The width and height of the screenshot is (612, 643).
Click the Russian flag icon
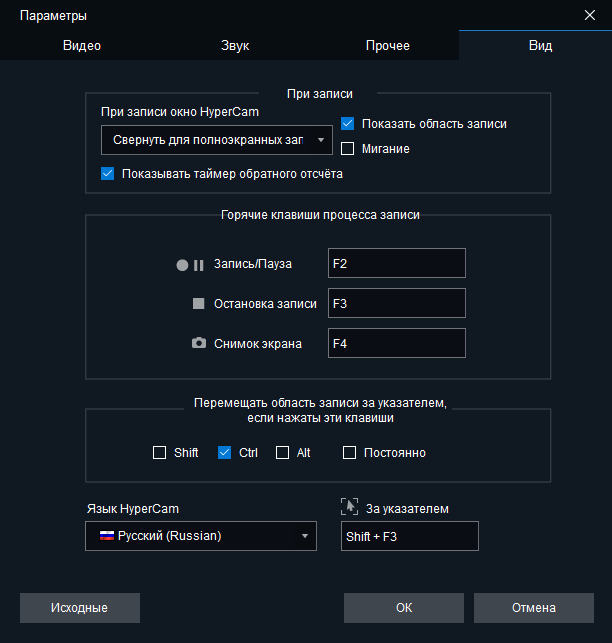click(106, 536)
